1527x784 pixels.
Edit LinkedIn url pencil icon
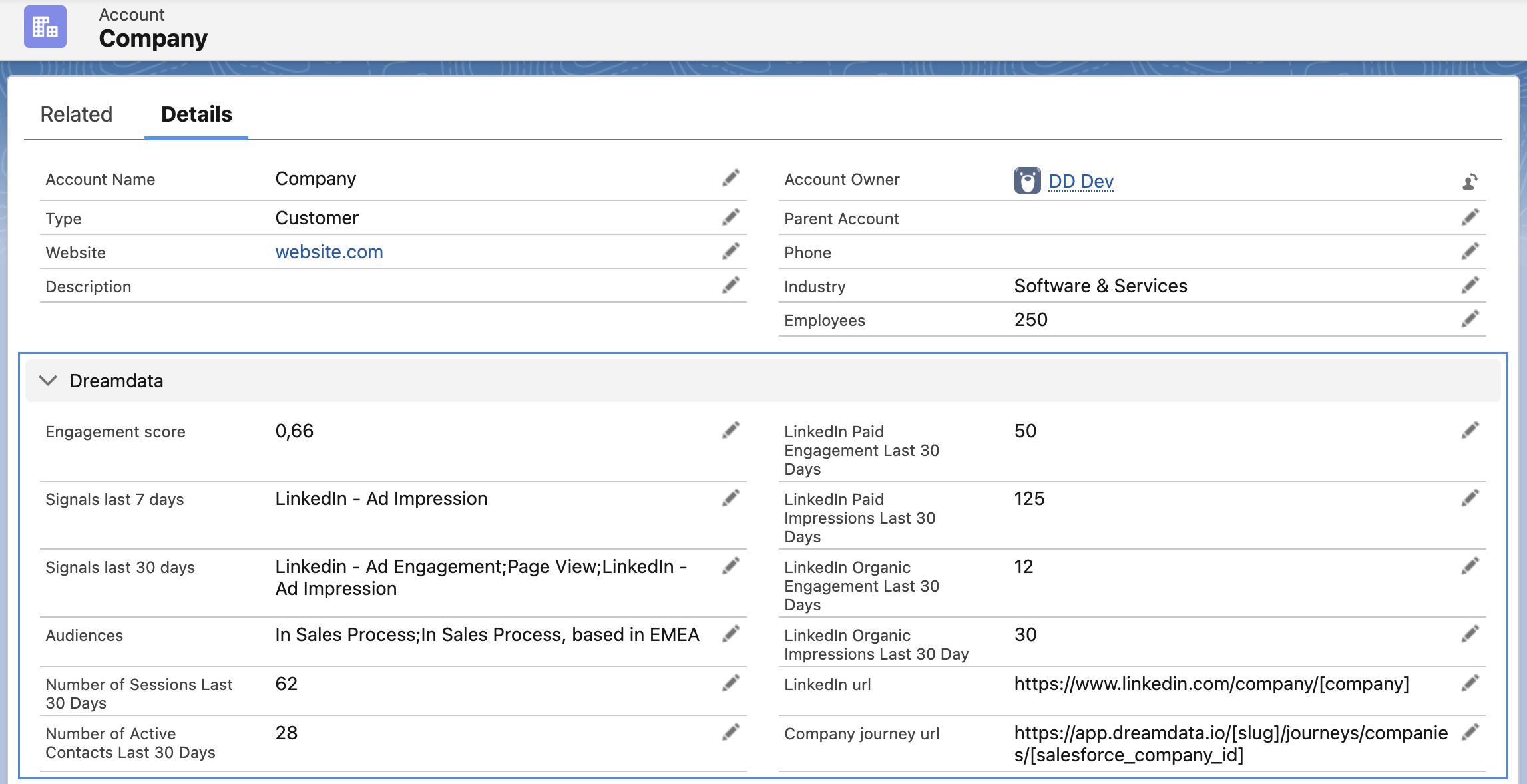[1470, 684]
